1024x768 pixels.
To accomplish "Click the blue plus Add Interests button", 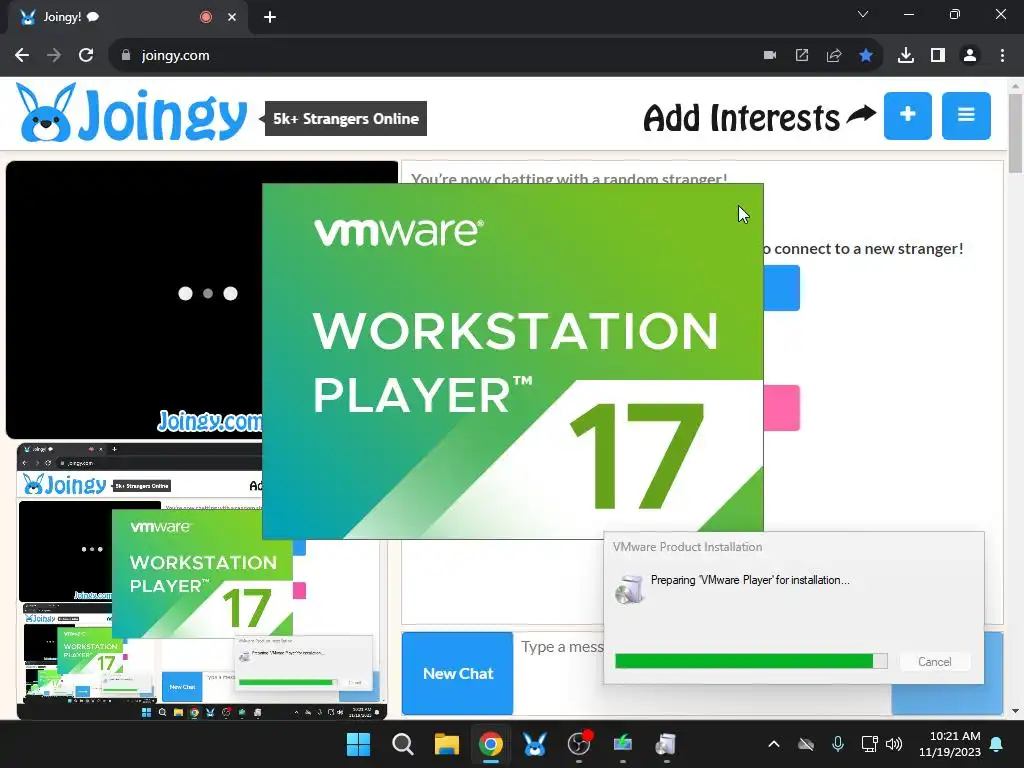I will pos(908,116).
